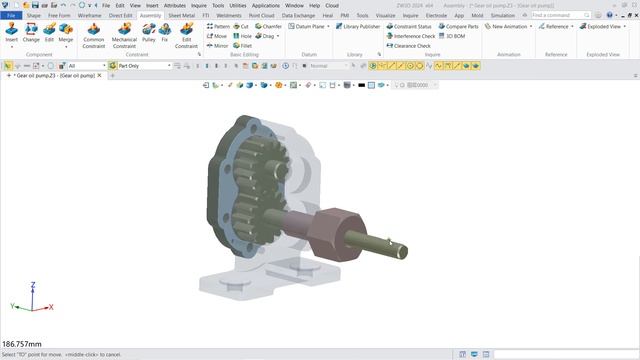Open the Window menu
Image resolution: width=640 pixels, height=360 pixels.
[x=294, y=5]
